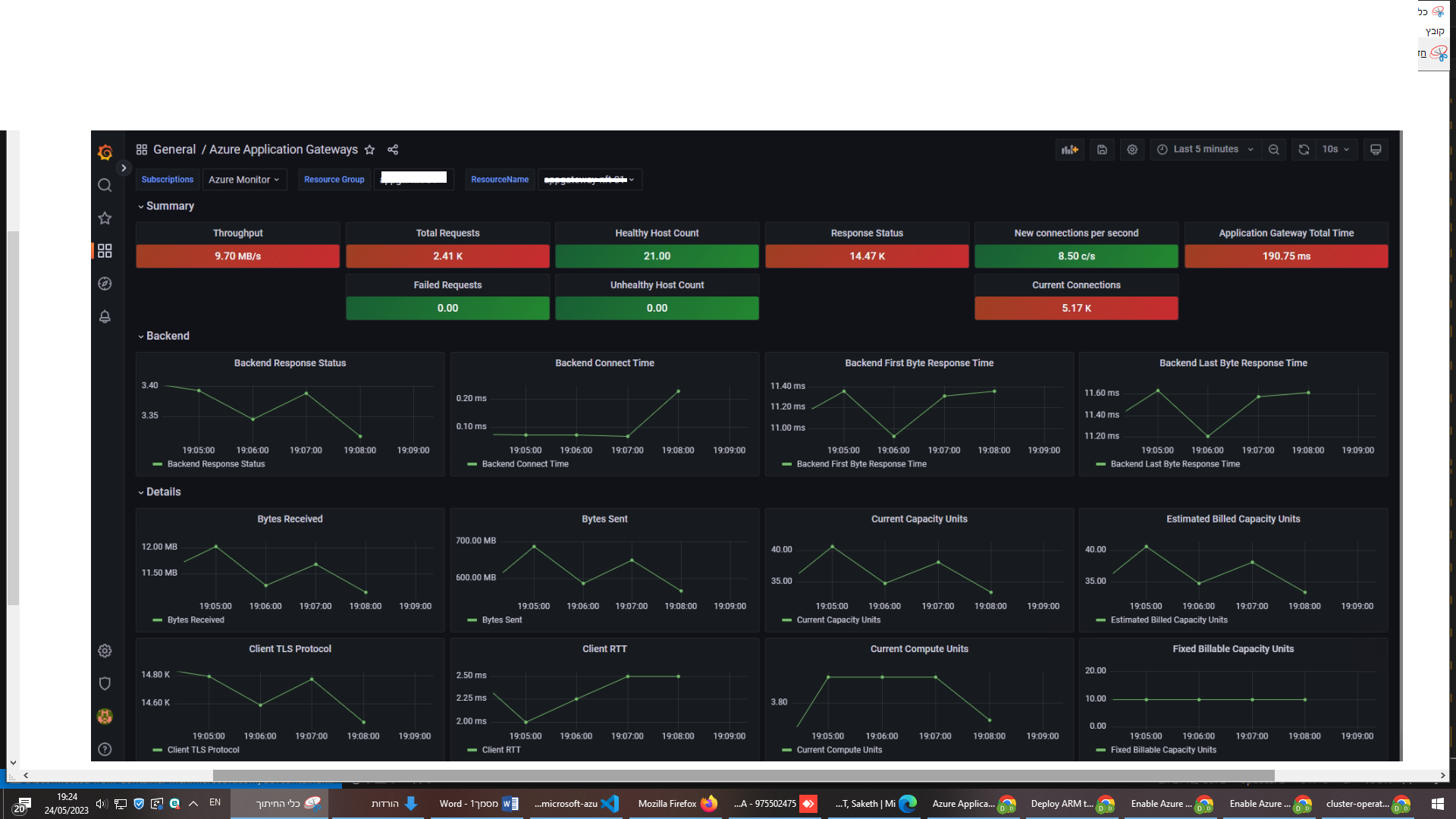Toggle the Client RTT legend series

500,750
